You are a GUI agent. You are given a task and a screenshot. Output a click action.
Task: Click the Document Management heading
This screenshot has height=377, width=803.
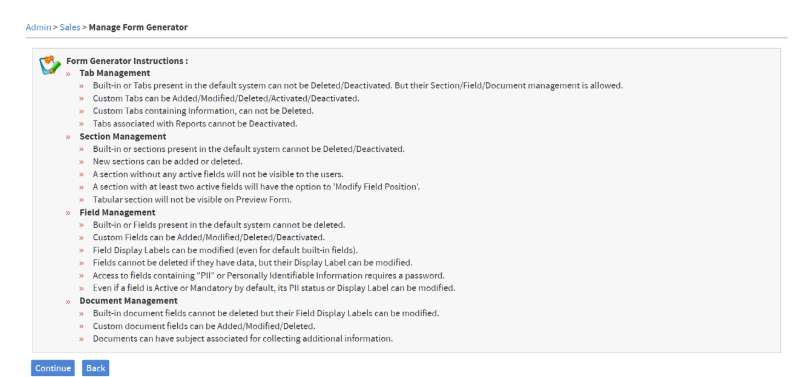tap(129, 301)
